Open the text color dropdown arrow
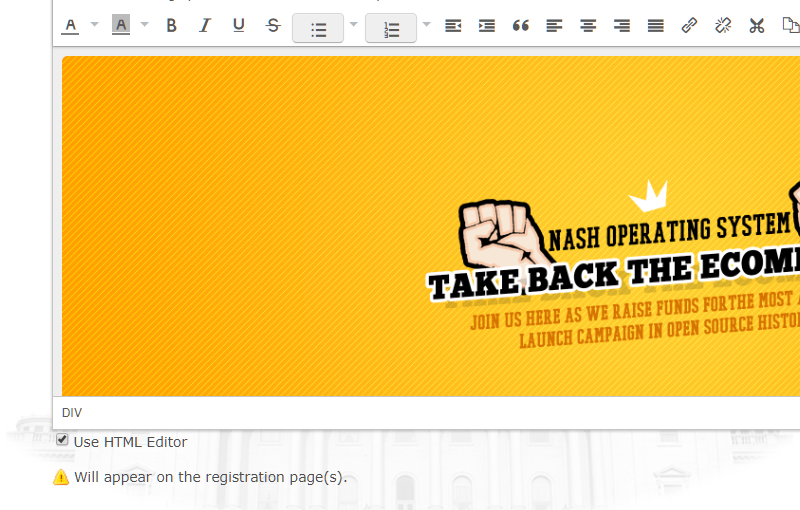 [94, 24]
